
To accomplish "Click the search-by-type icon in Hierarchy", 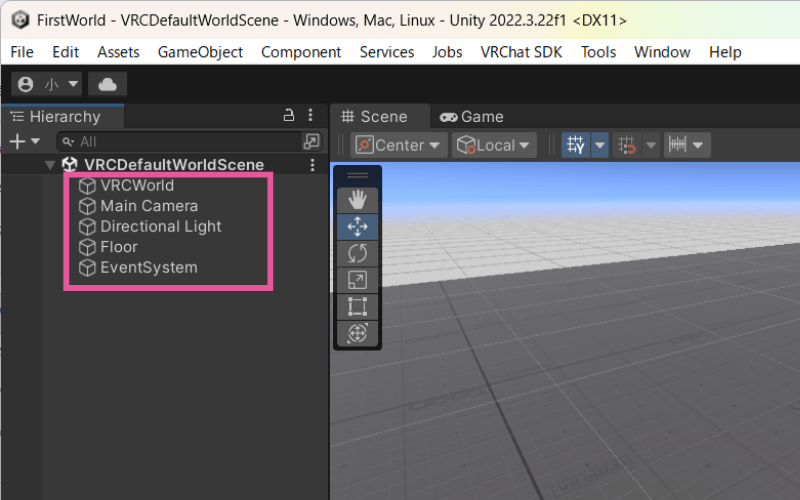I will (311, 141).
